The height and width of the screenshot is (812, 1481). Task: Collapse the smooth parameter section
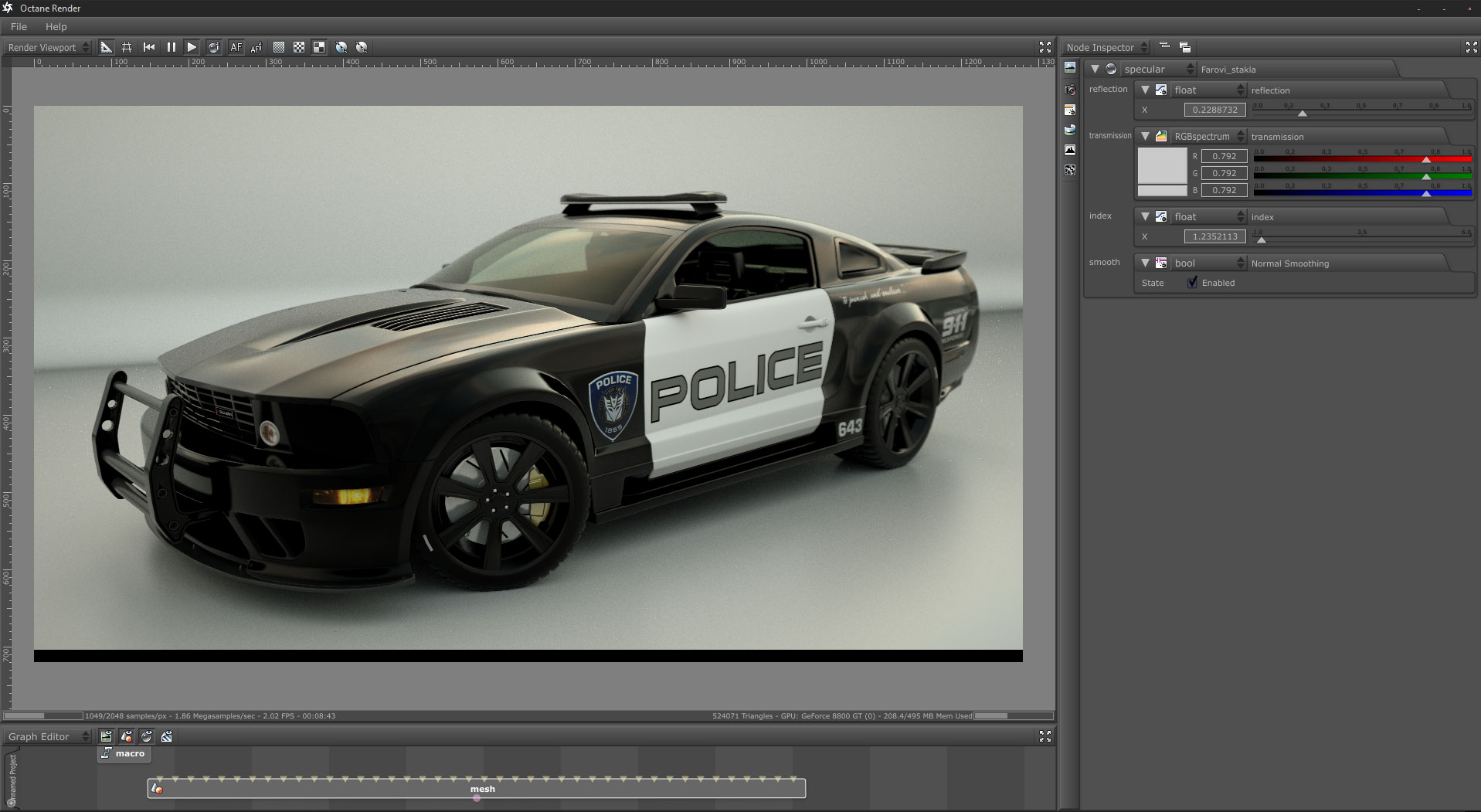tap(1146, 263)
